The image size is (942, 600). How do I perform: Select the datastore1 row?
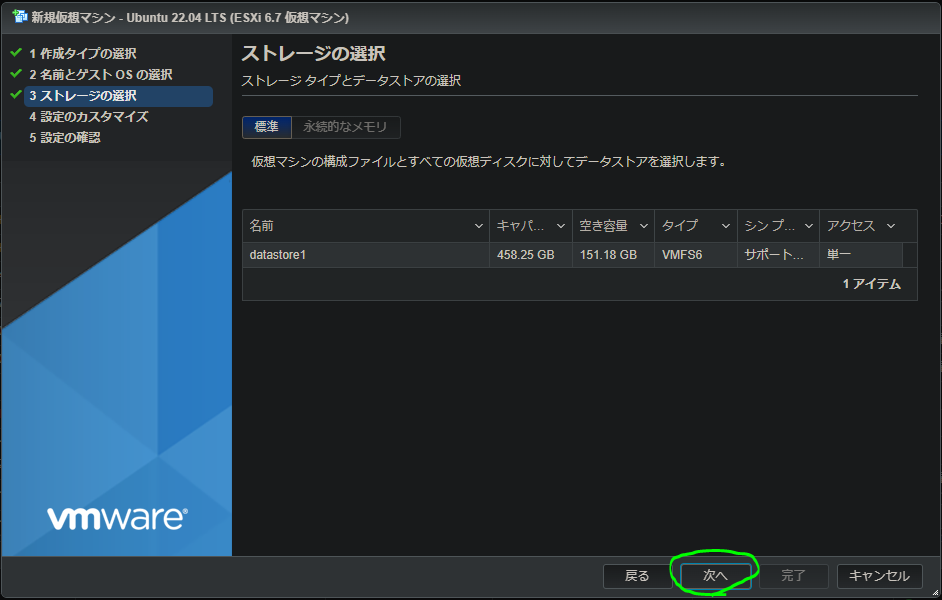[579, 255]
